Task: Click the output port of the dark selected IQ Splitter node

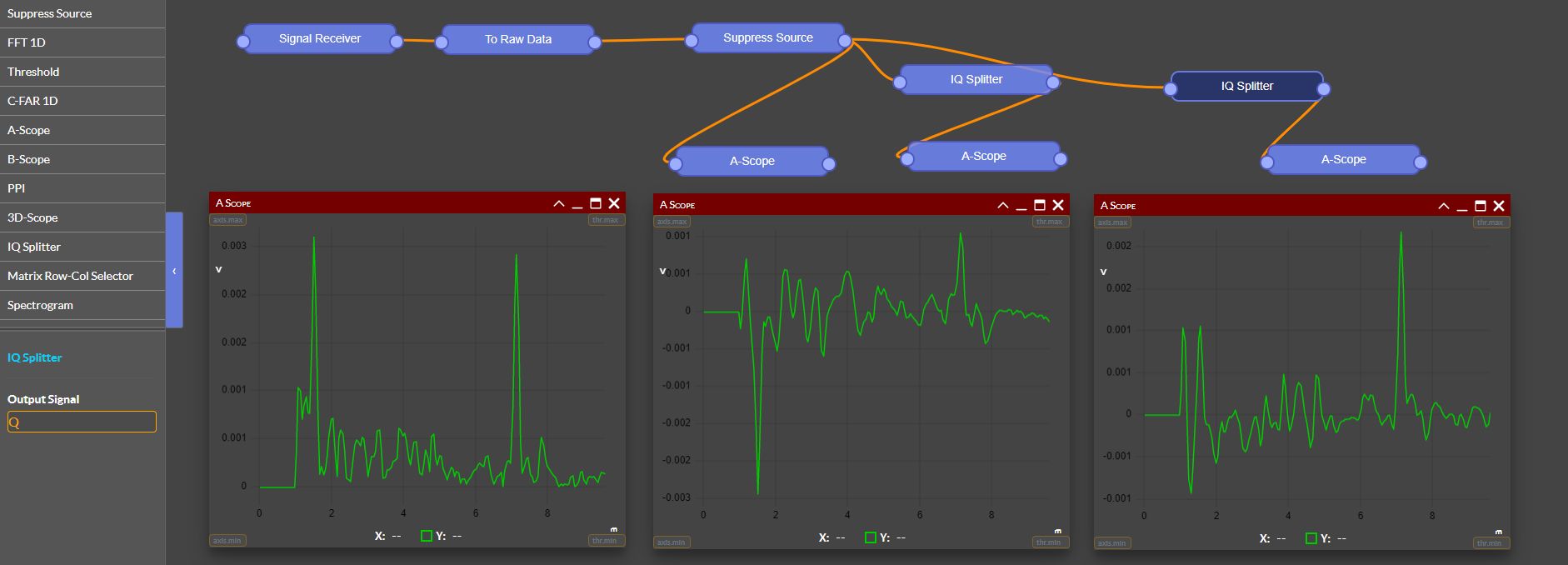Action: point(1324,88)
